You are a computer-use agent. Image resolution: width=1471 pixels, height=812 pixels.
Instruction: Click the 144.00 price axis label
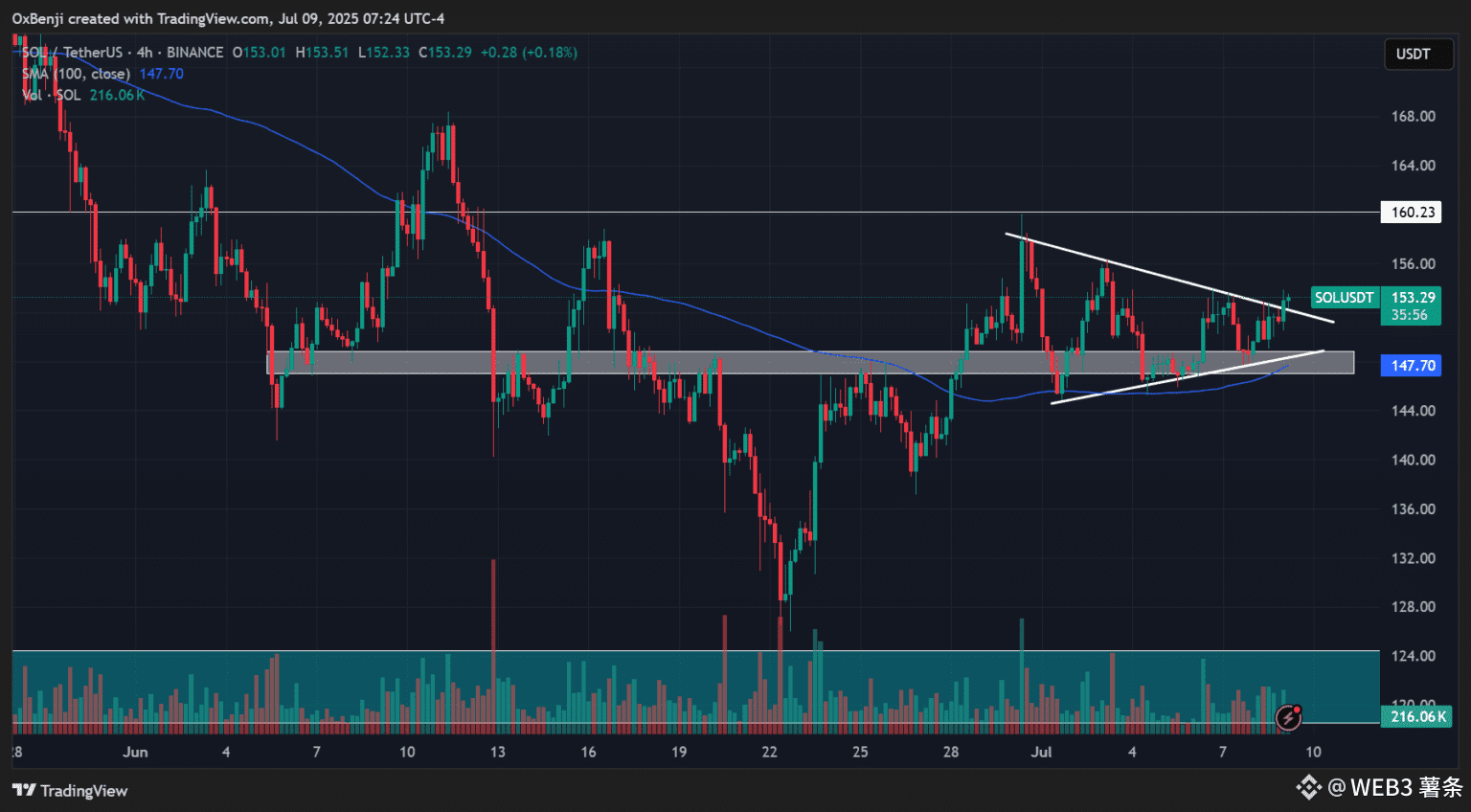(x=1413, y=411)
